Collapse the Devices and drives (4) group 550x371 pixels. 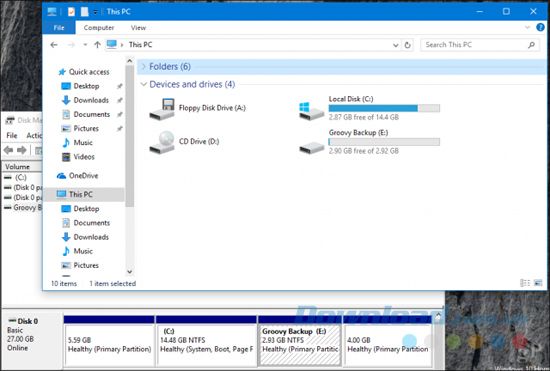tap(143, 84)
